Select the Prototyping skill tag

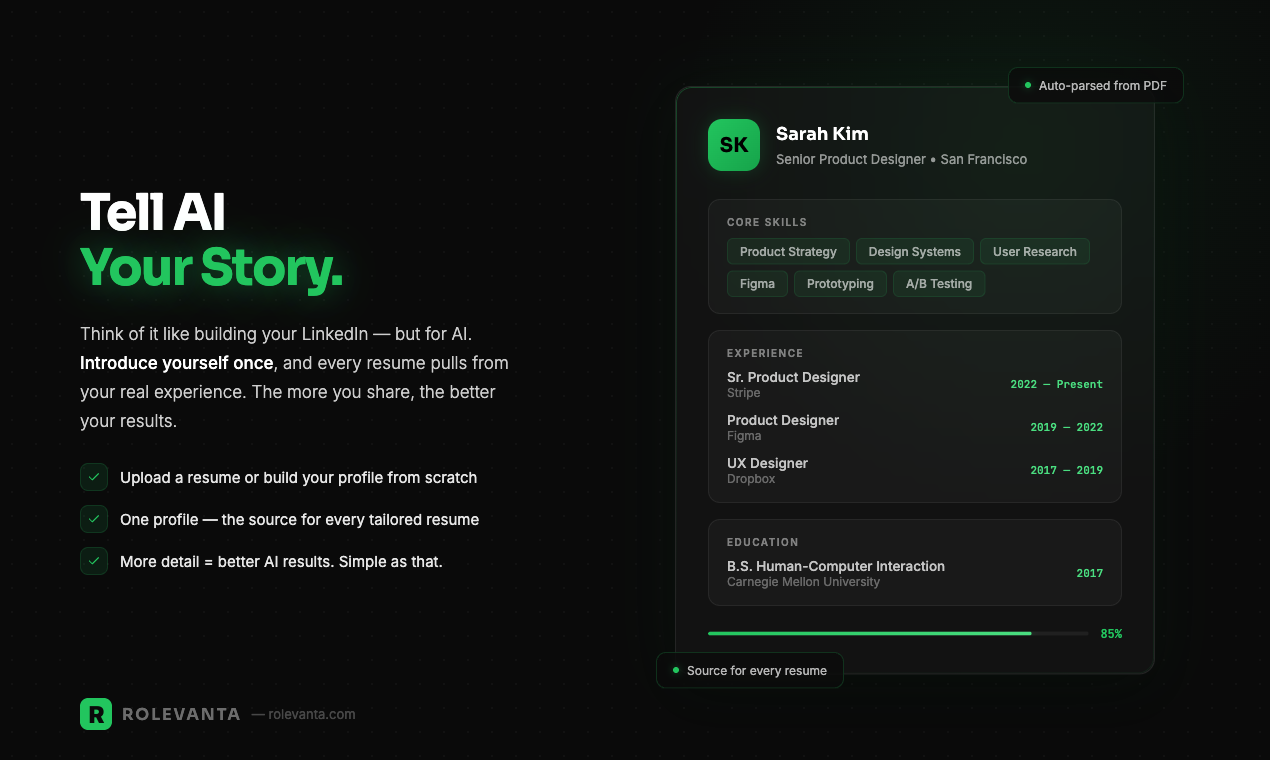840,284
